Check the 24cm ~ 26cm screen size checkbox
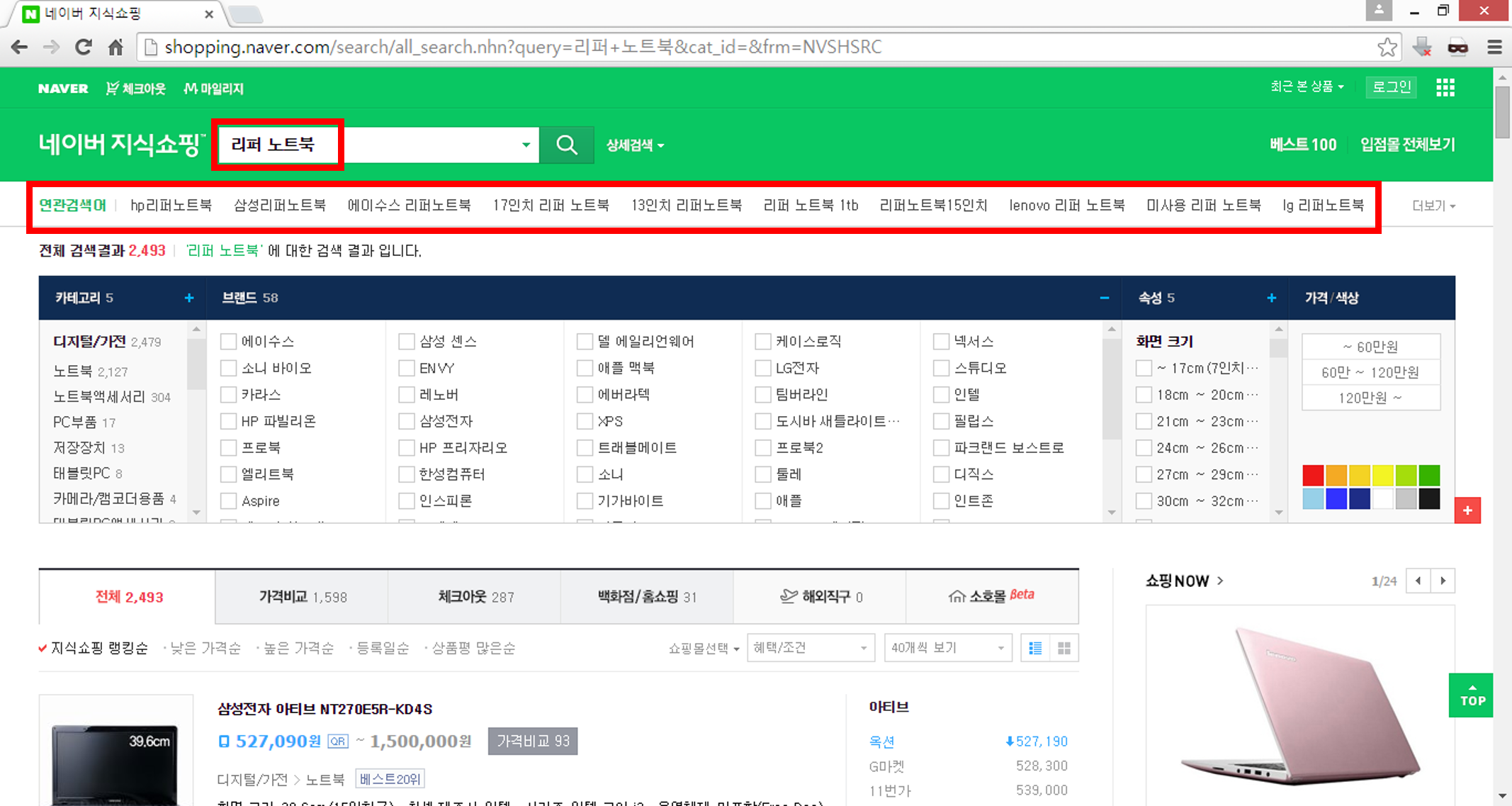The width and height of the screenshot is (1512, 806). pyautogui.click(x=1144, y=448)
